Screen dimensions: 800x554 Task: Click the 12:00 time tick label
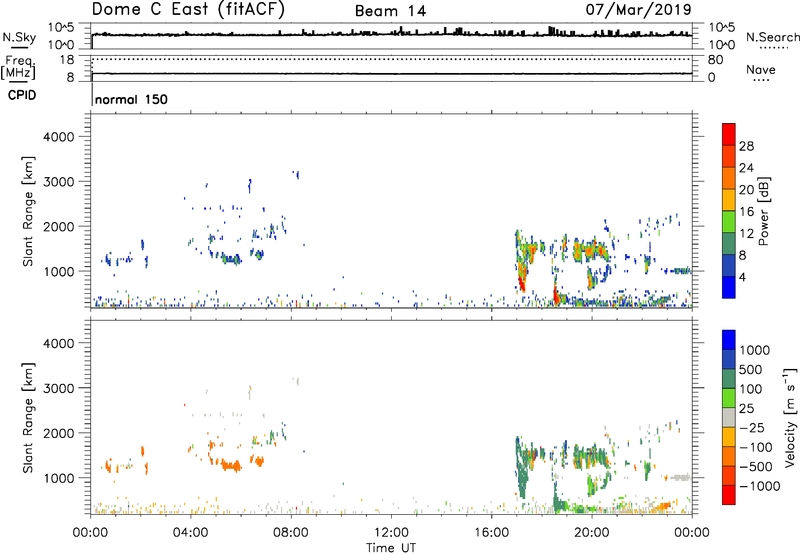(x=391, y=533)
